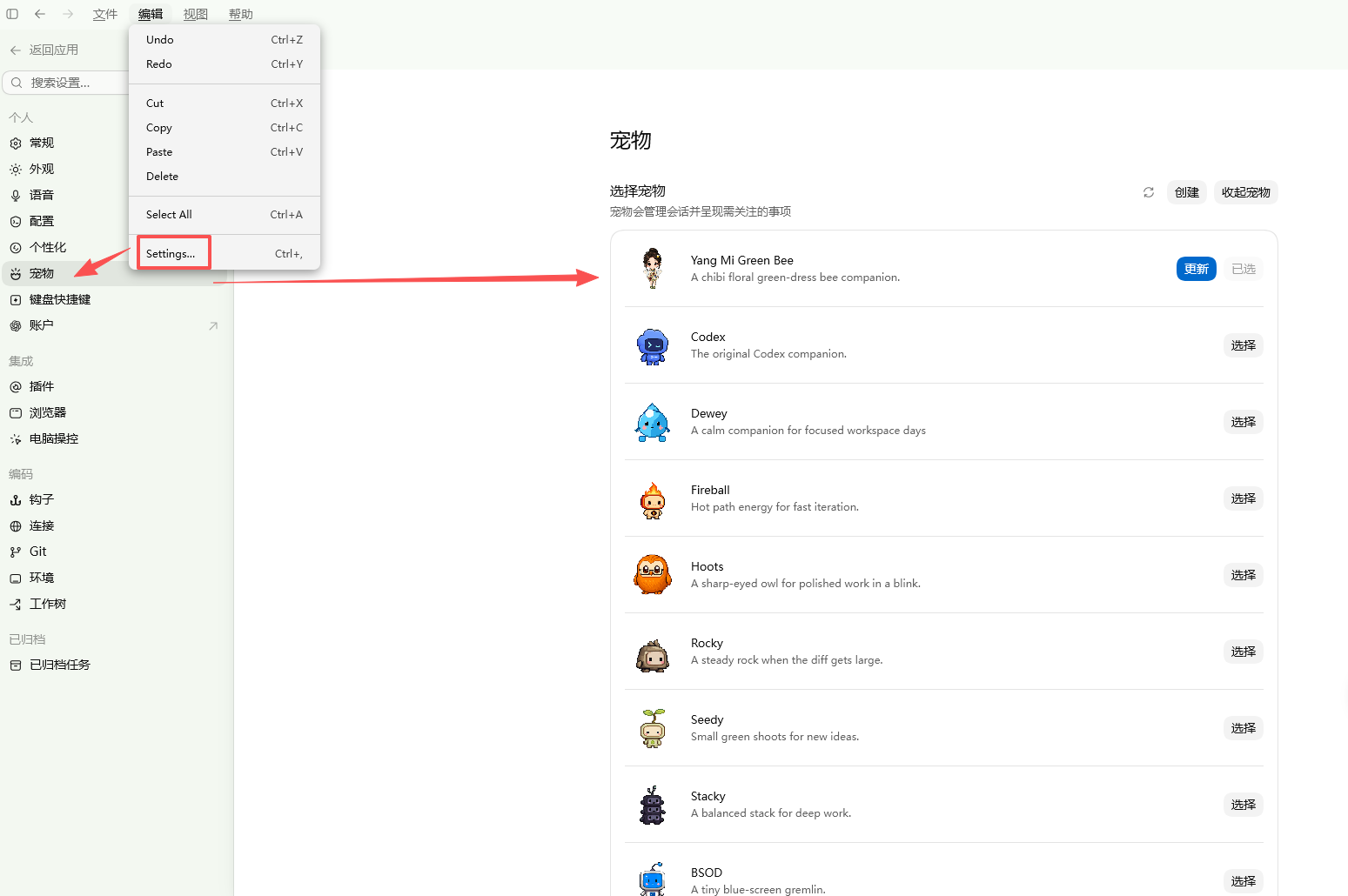Select the BSOD pet
This screenshot has height=896, width=1348.
click(1244, 881)
